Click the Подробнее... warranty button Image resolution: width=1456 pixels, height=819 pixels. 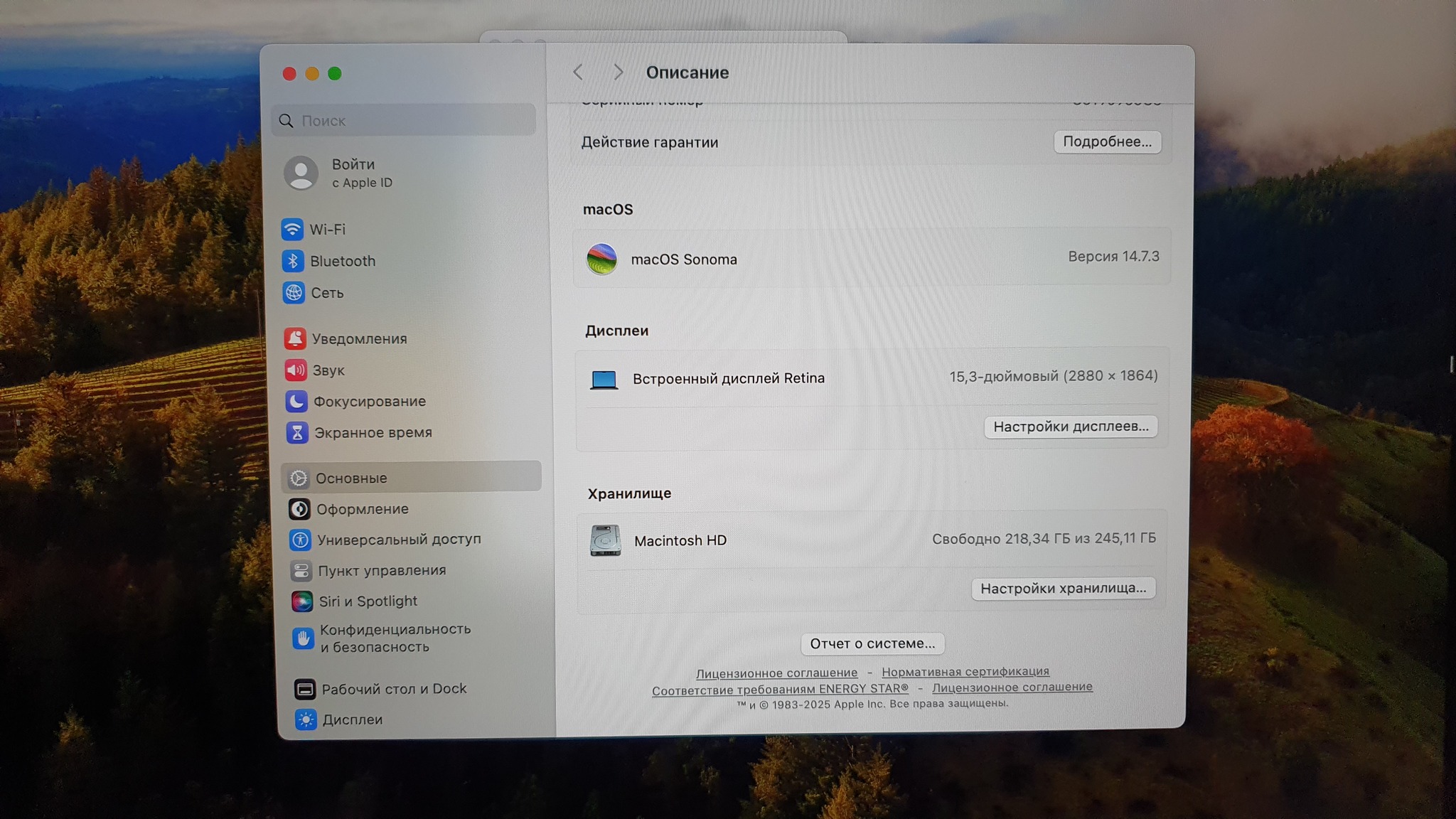click(1107, 141)
